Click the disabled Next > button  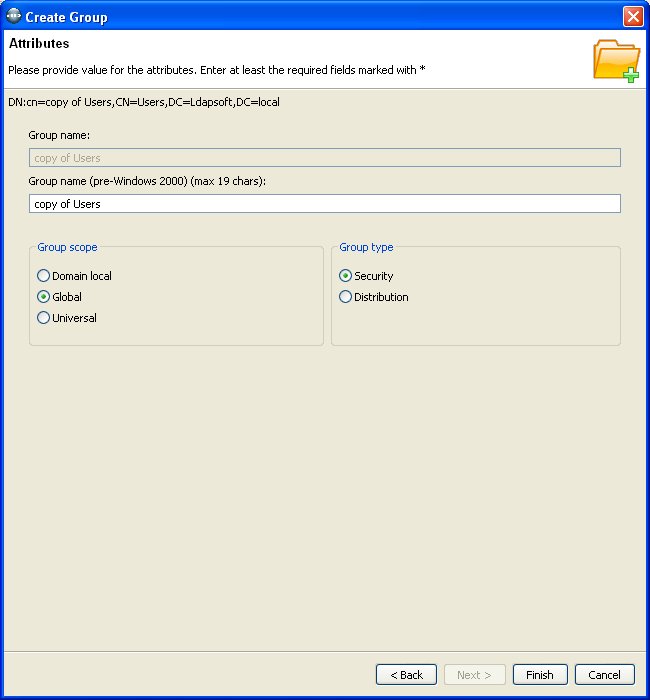[x=474, y=675]
